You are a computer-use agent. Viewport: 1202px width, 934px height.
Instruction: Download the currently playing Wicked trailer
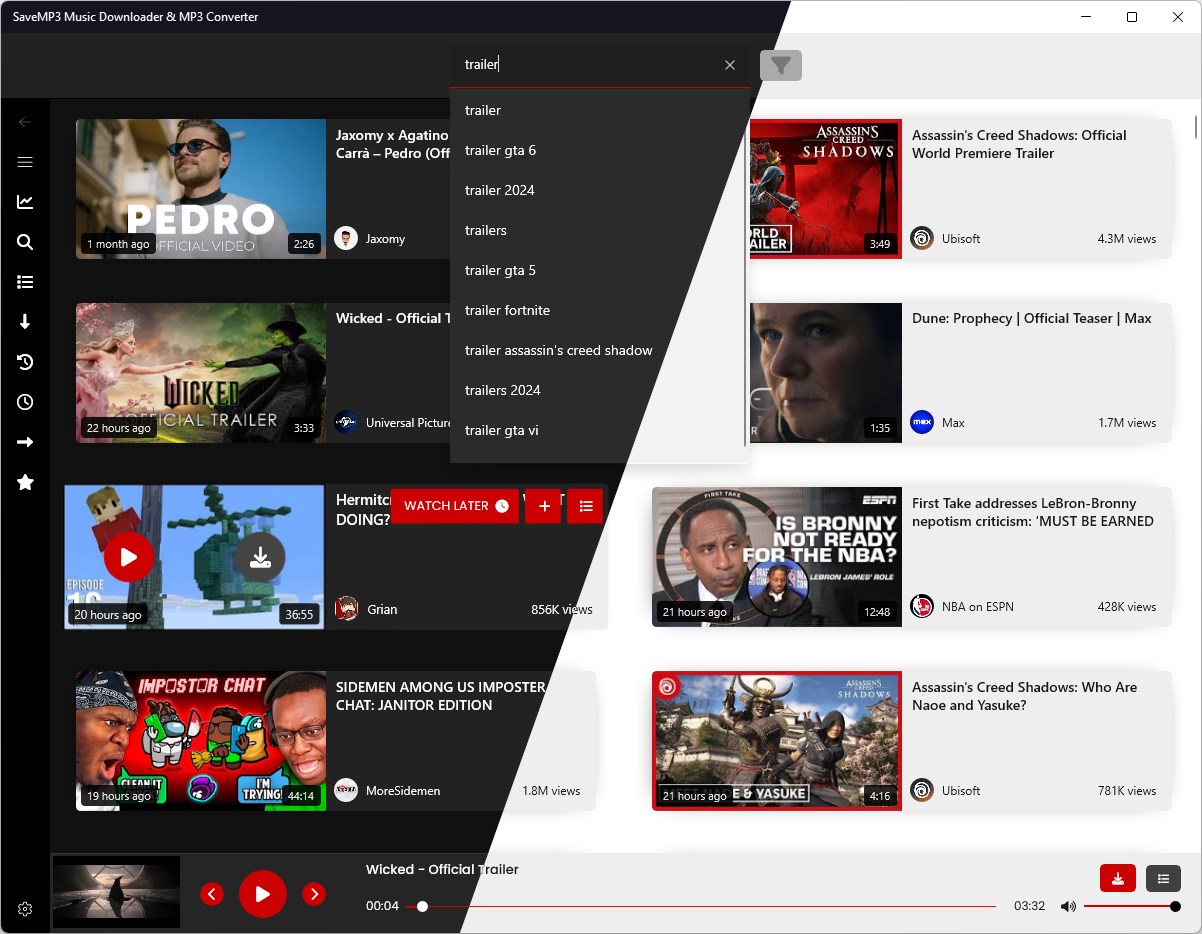point(1118,878)
